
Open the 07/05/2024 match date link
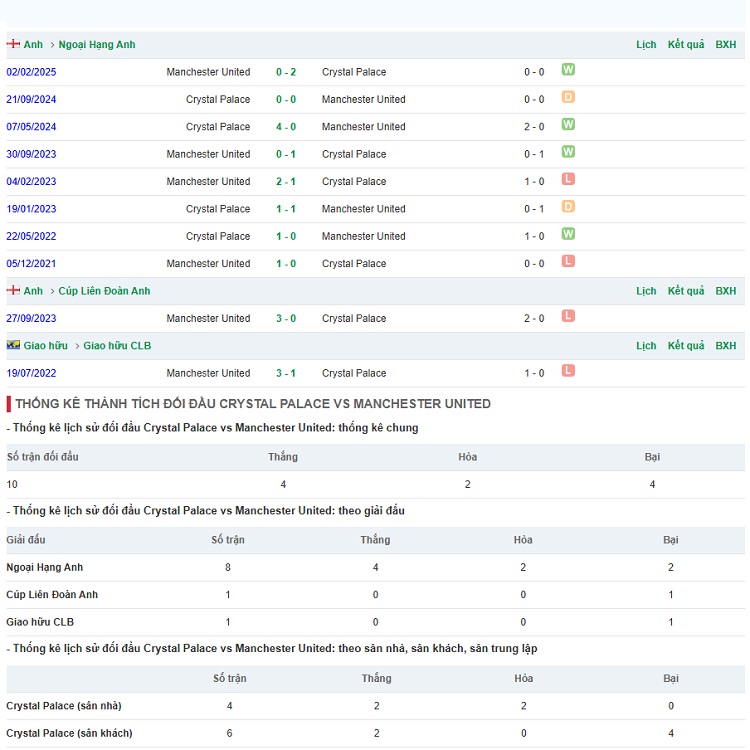coord(31,127)
